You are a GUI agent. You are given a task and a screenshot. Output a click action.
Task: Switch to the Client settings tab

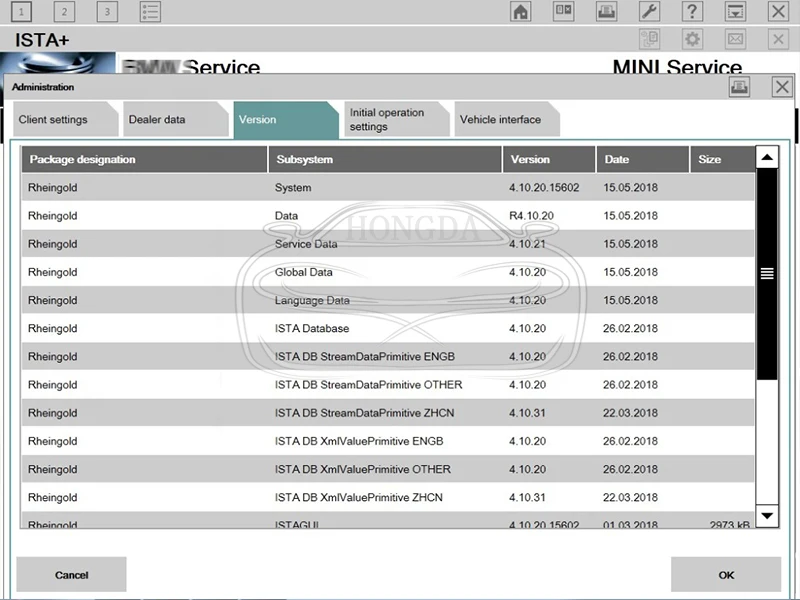[x=65, y=119]
